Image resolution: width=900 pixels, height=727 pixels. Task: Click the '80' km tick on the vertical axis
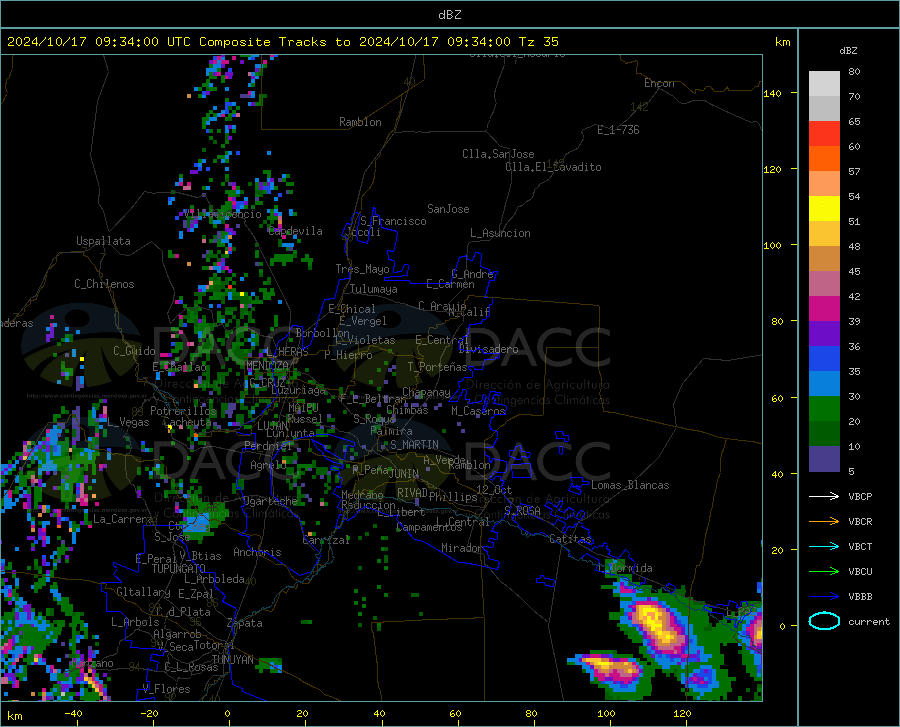[x=777, y=321]
